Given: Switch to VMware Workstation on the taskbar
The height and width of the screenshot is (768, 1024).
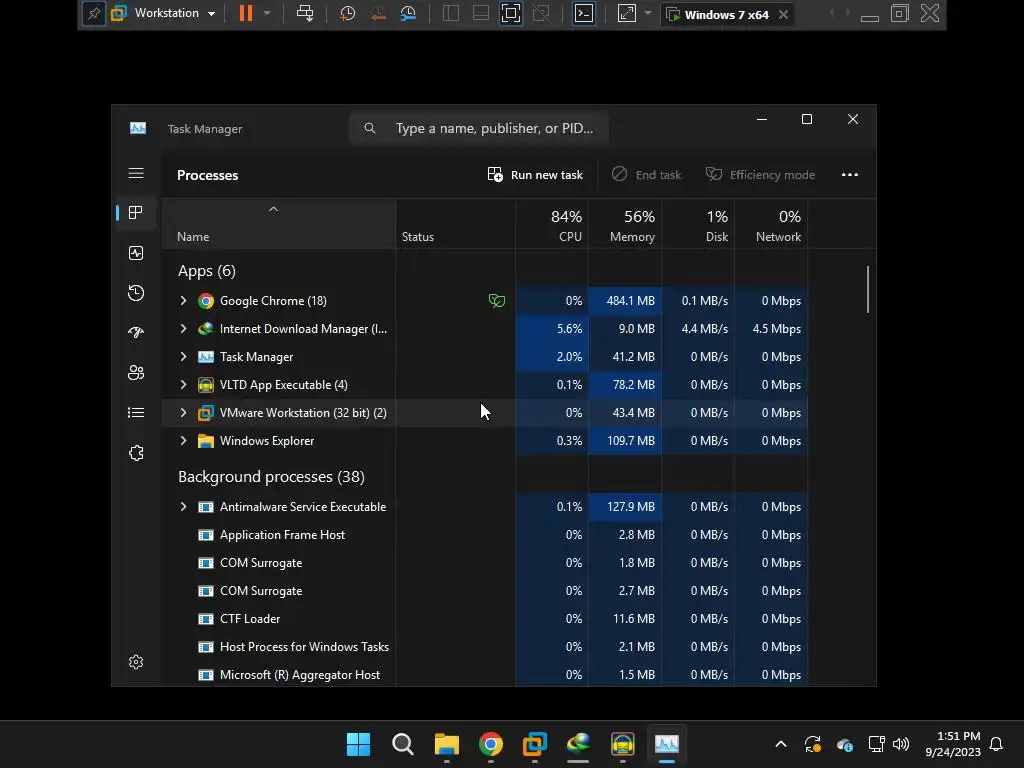Looking at the screenshot, I should point(535,744).
